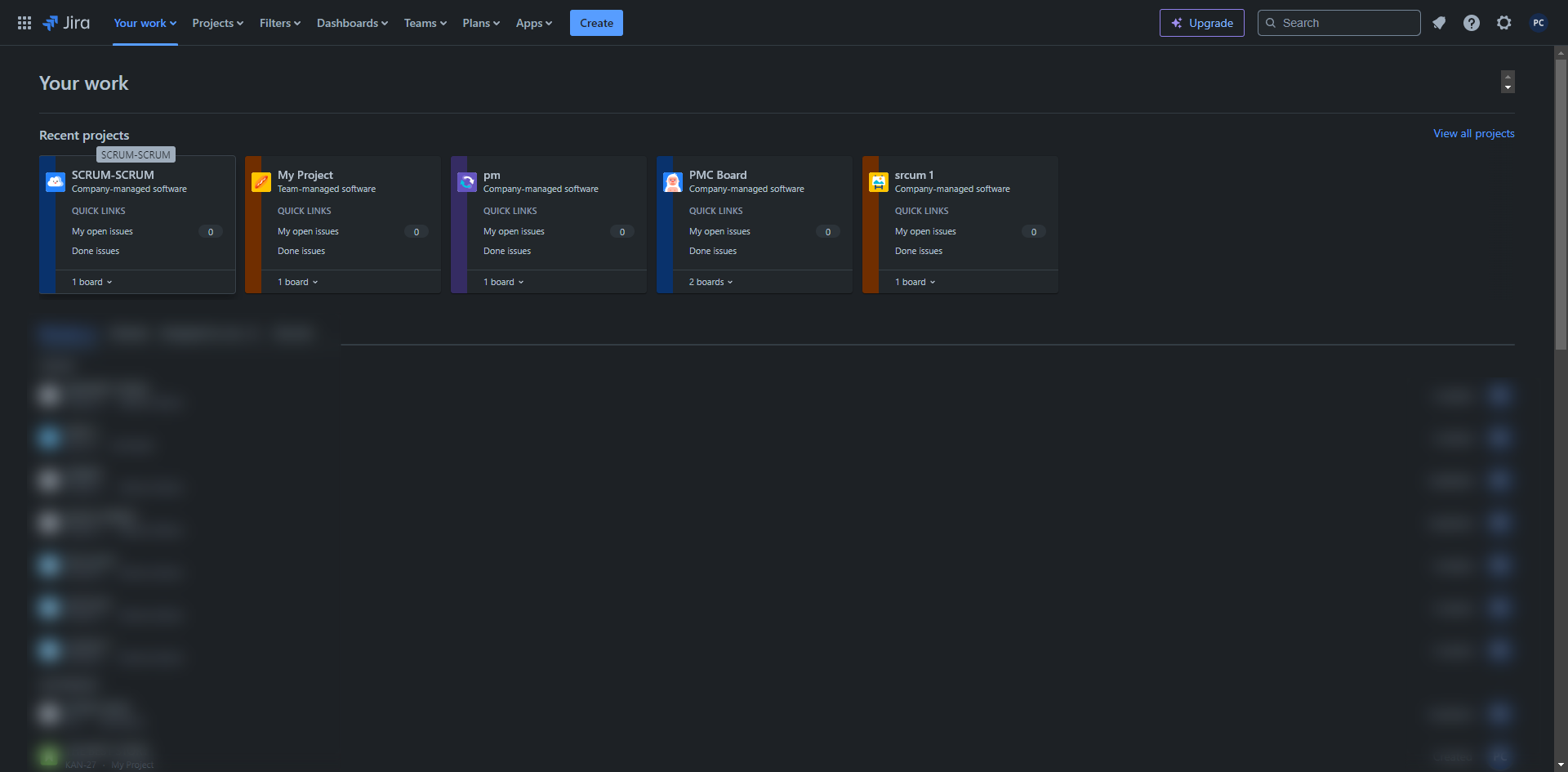Open My open issues for srcum 1
Screen dimensions: 1568x772
click(x=925, y=231)
